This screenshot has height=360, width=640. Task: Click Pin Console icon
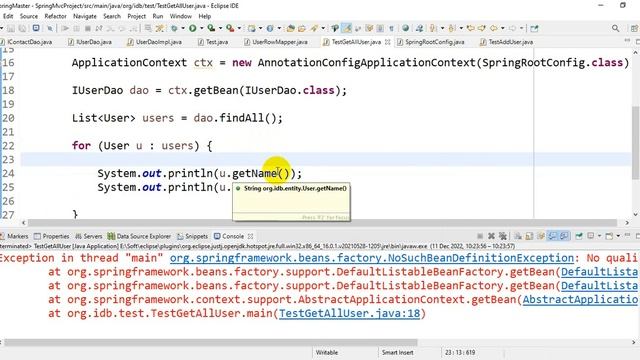click(578, 236)
